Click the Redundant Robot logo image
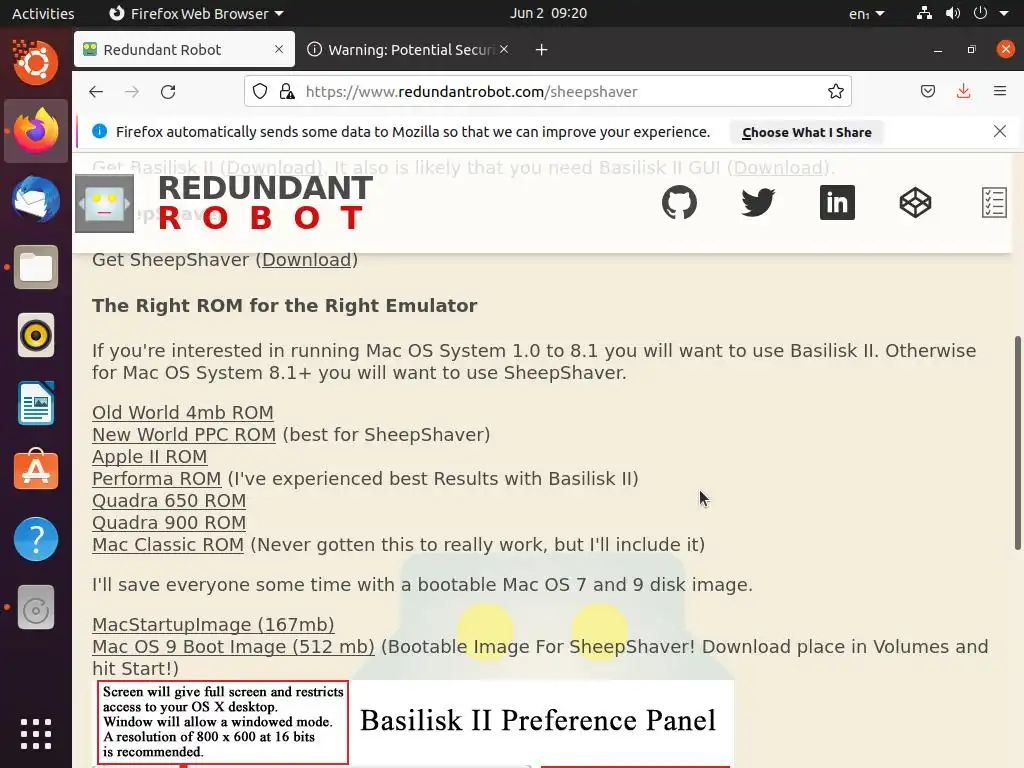This screenshot has height=768, width=1024. [x=104, y=203]
